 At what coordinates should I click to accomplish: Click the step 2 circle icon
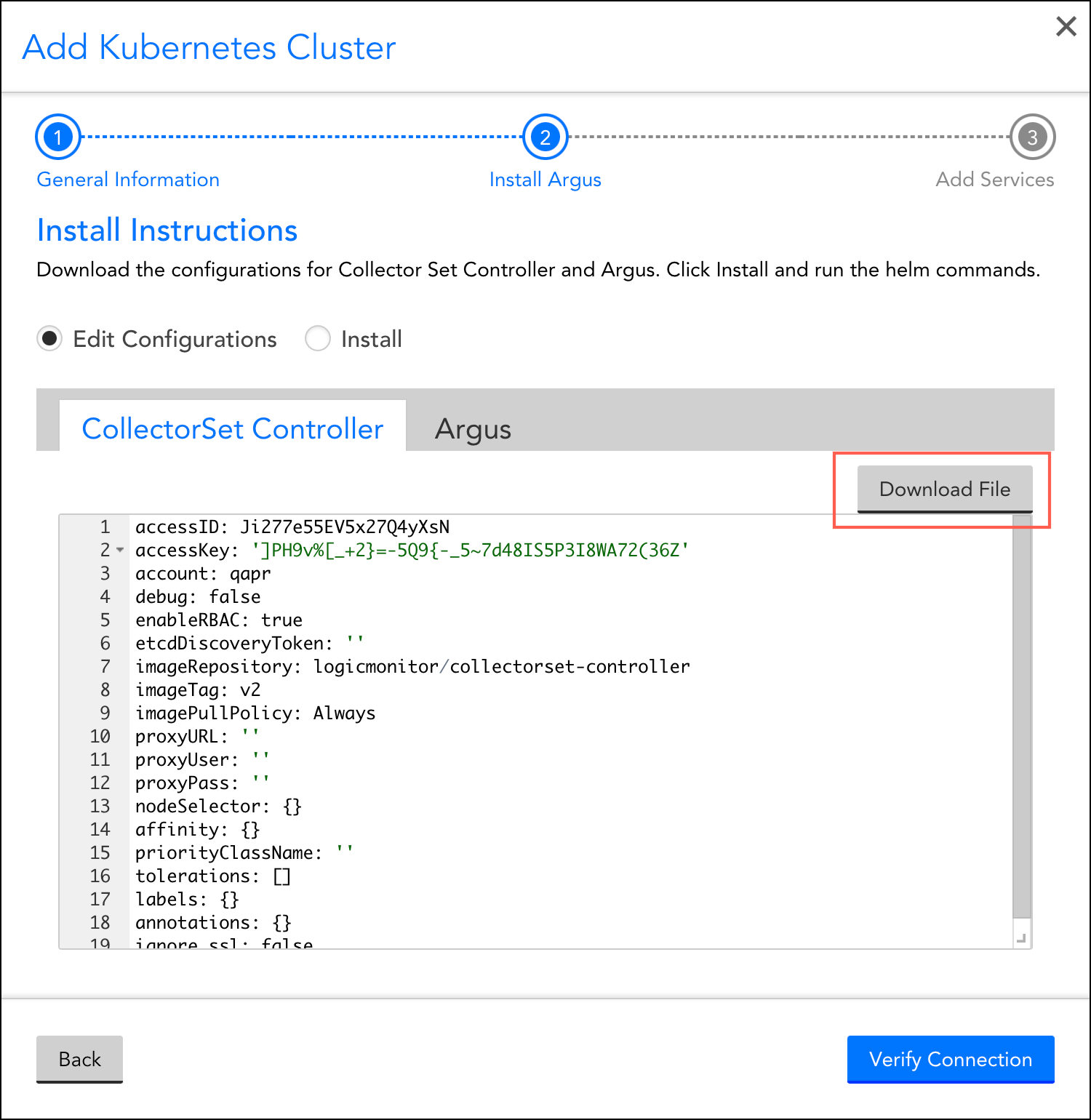[545, 137]
